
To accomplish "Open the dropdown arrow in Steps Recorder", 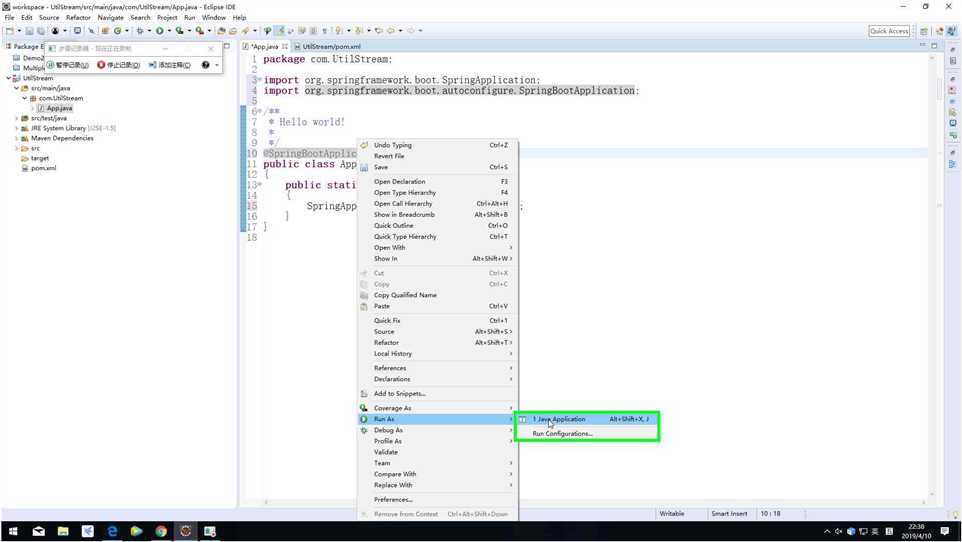I will click(217, 65).
